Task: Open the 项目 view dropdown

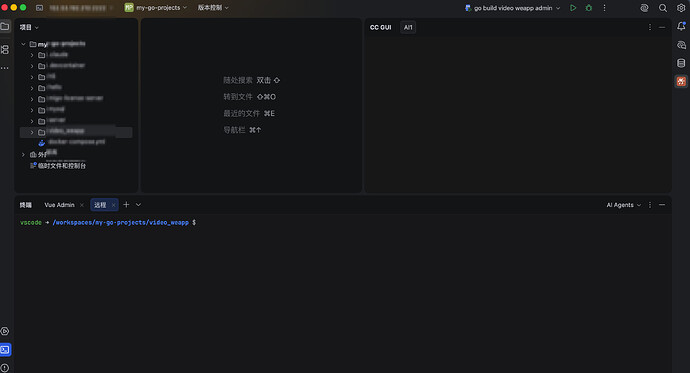Action: 29,27
